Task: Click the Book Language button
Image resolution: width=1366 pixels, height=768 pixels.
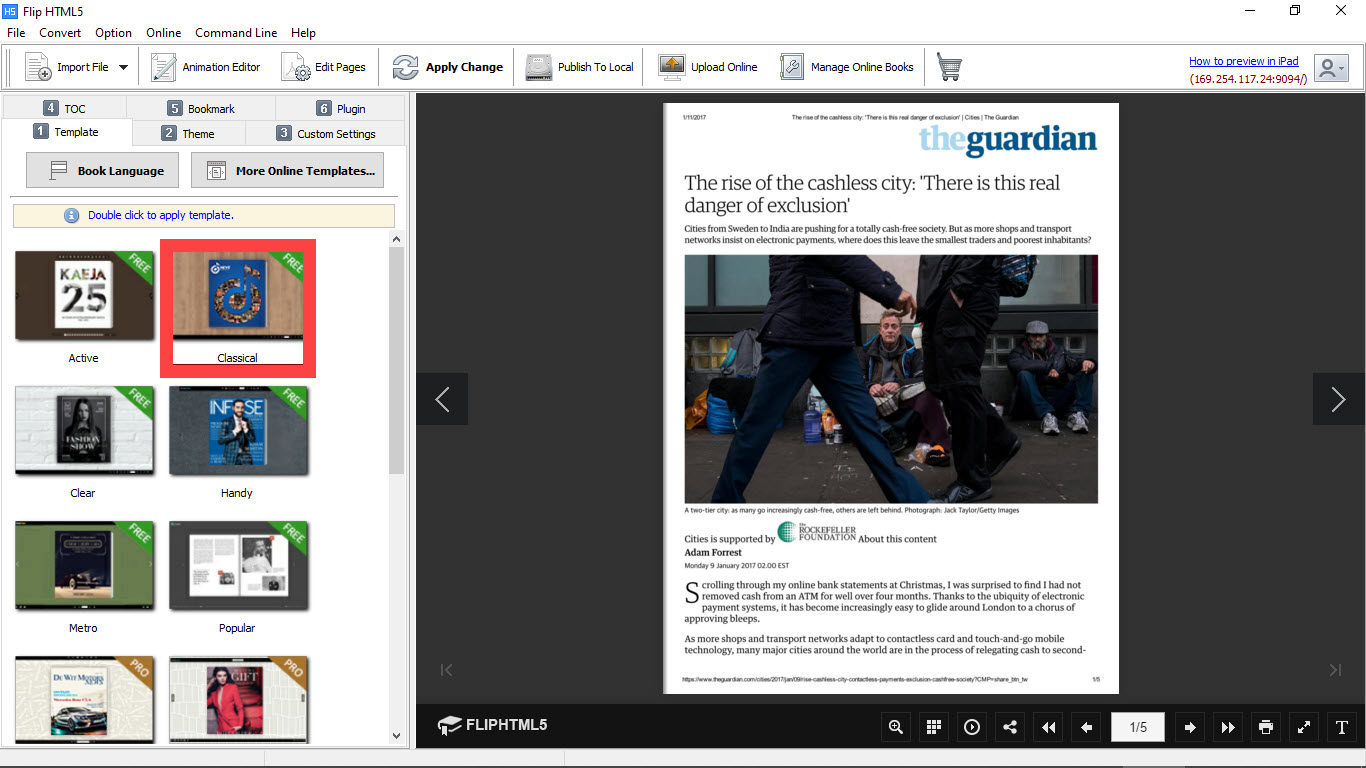Action: point(102,170)
